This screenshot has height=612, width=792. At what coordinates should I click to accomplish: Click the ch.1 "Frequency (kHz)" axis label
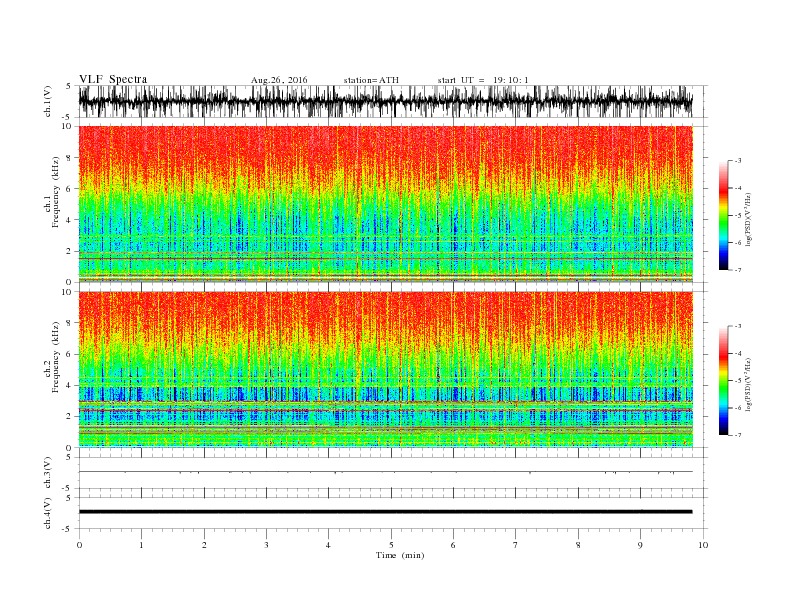click(x=55, y=192)
